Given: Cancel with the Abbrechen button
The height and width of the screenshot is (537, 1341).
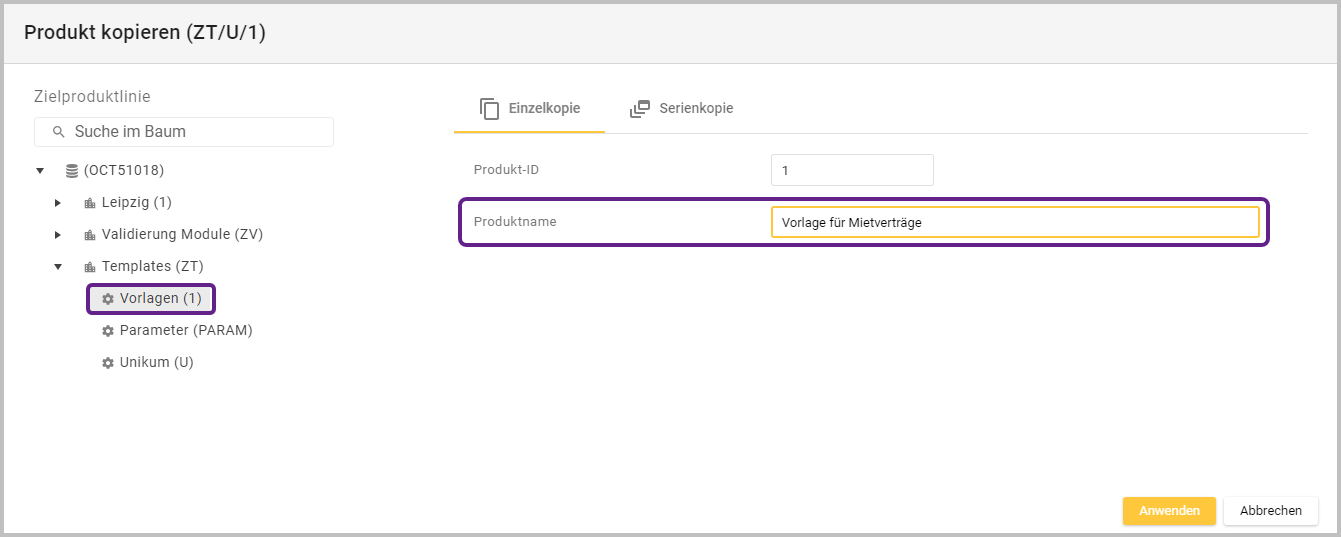Looking at the screenshot, I should [1270, 511].
